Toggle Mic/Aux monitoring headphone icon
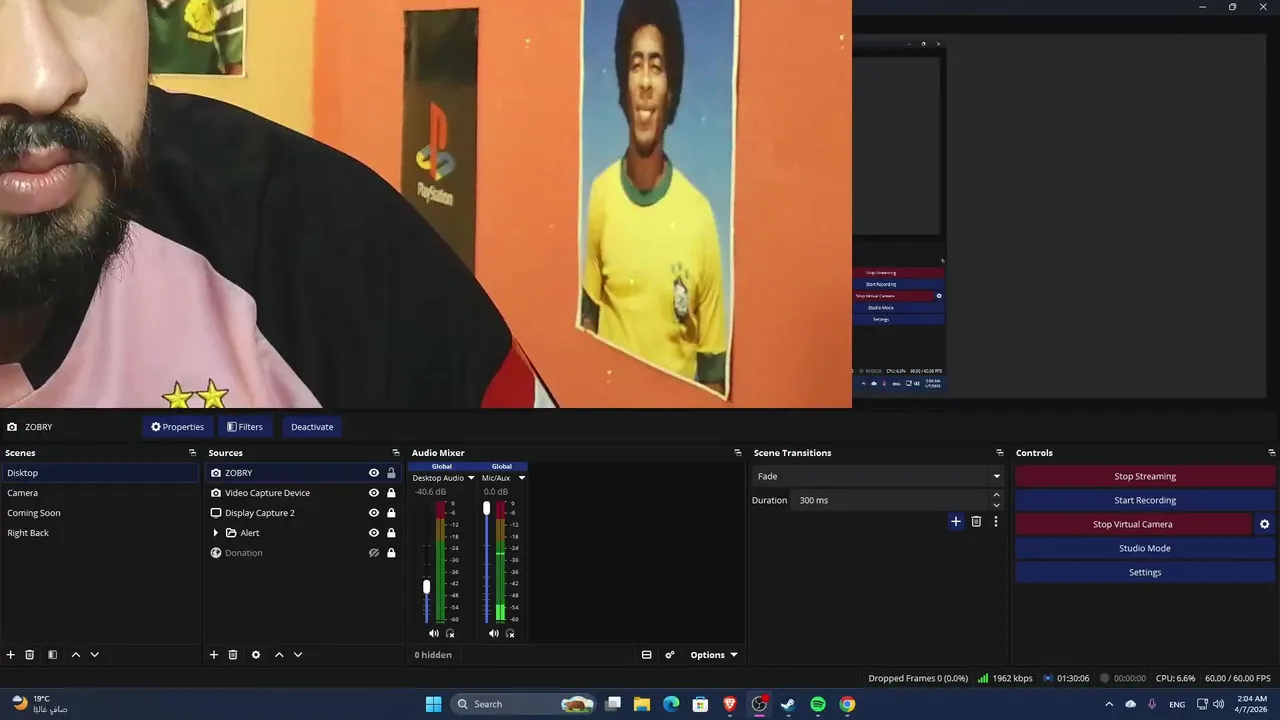 click(510, 633)
